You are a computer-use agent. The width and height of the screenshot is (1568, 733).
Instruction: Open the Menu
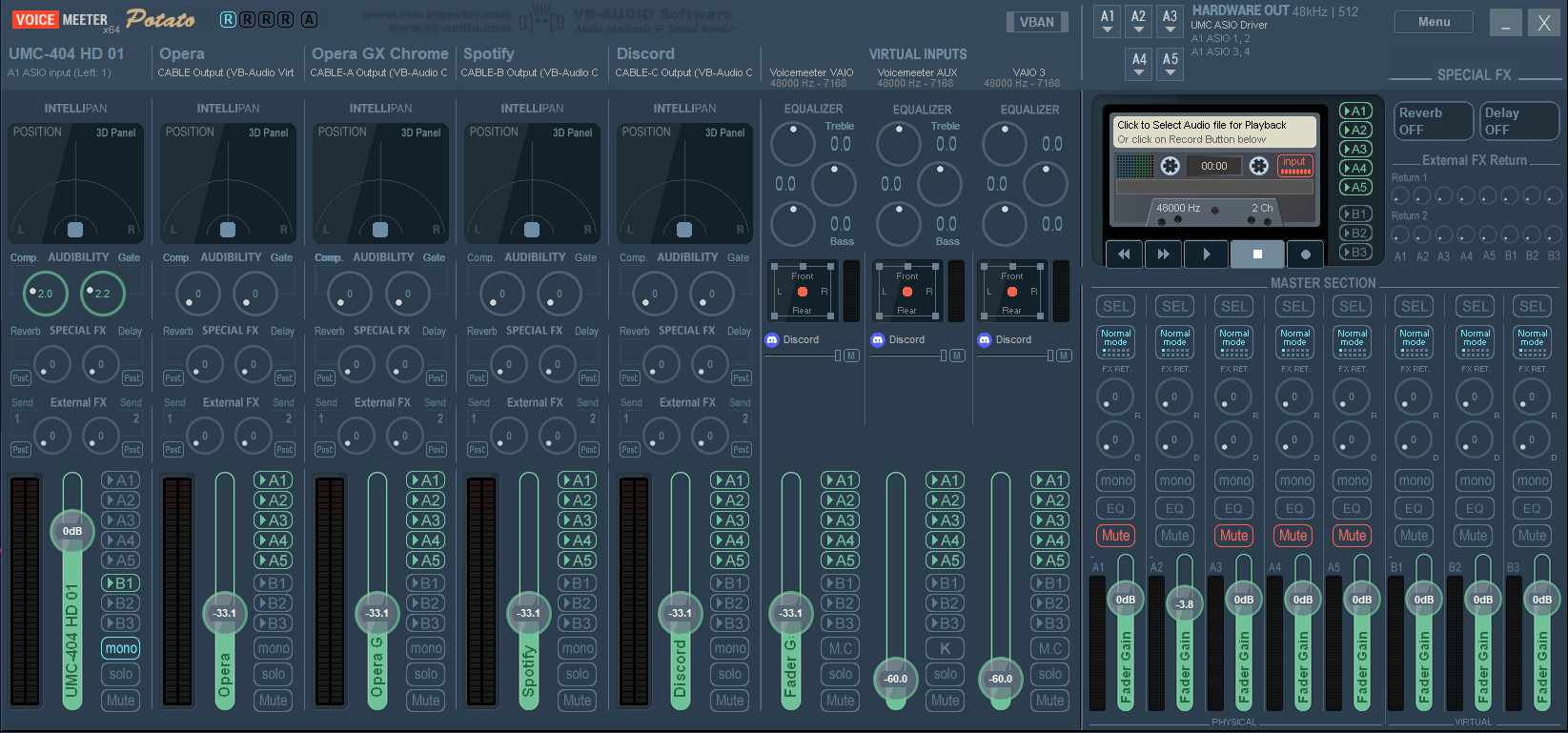1434,22
